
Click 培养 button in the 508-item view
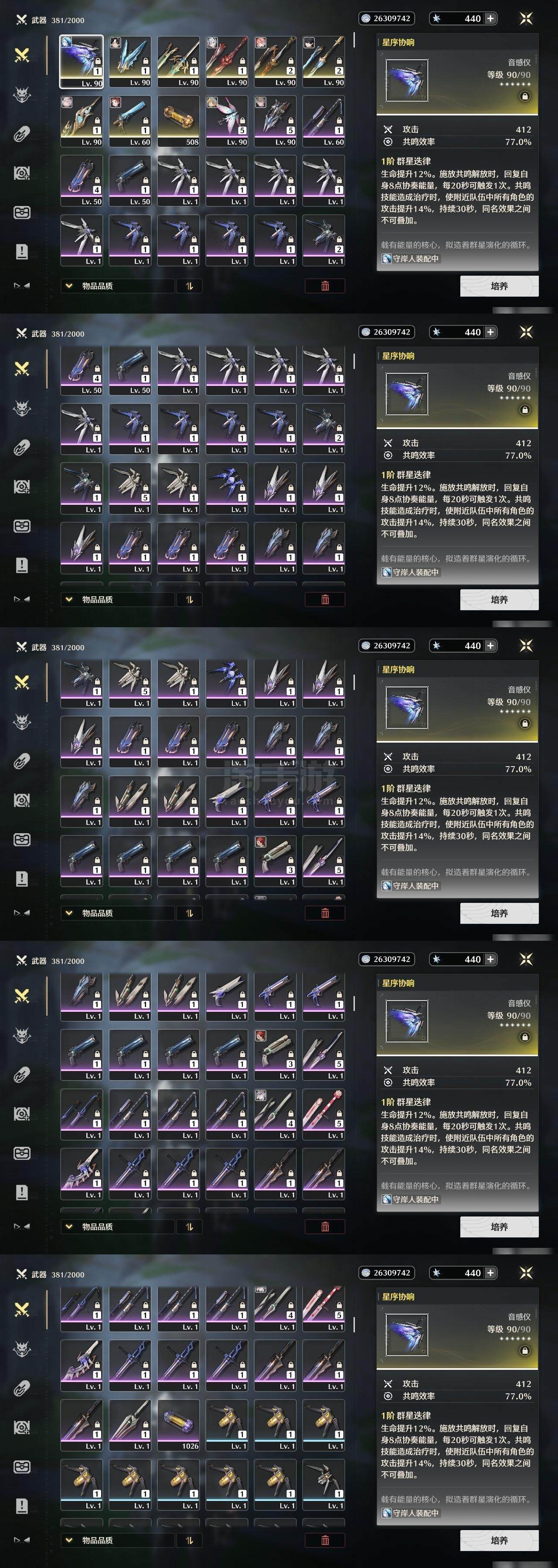click(x=499, y=286)
